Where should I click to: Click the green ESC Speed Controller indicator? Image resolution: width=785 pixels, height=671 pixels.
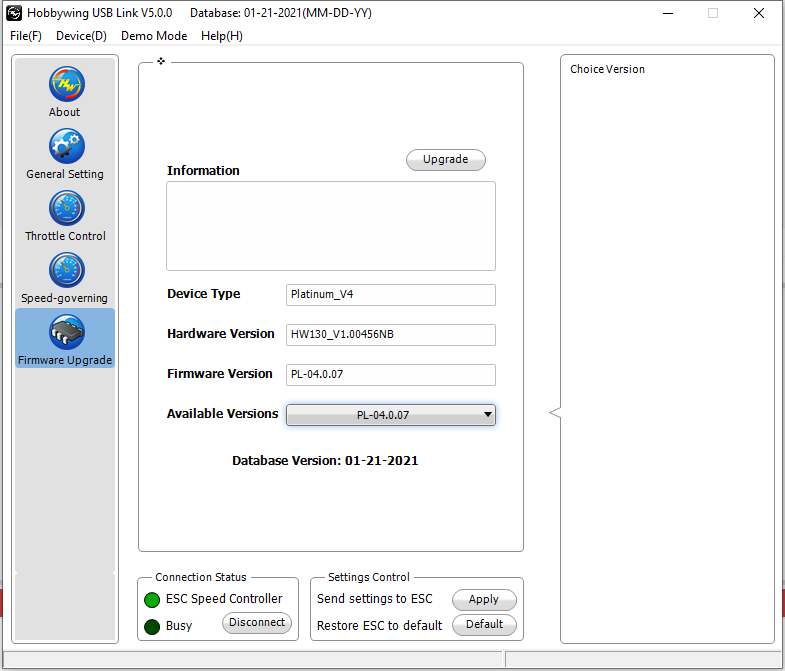tap(151, 600)
